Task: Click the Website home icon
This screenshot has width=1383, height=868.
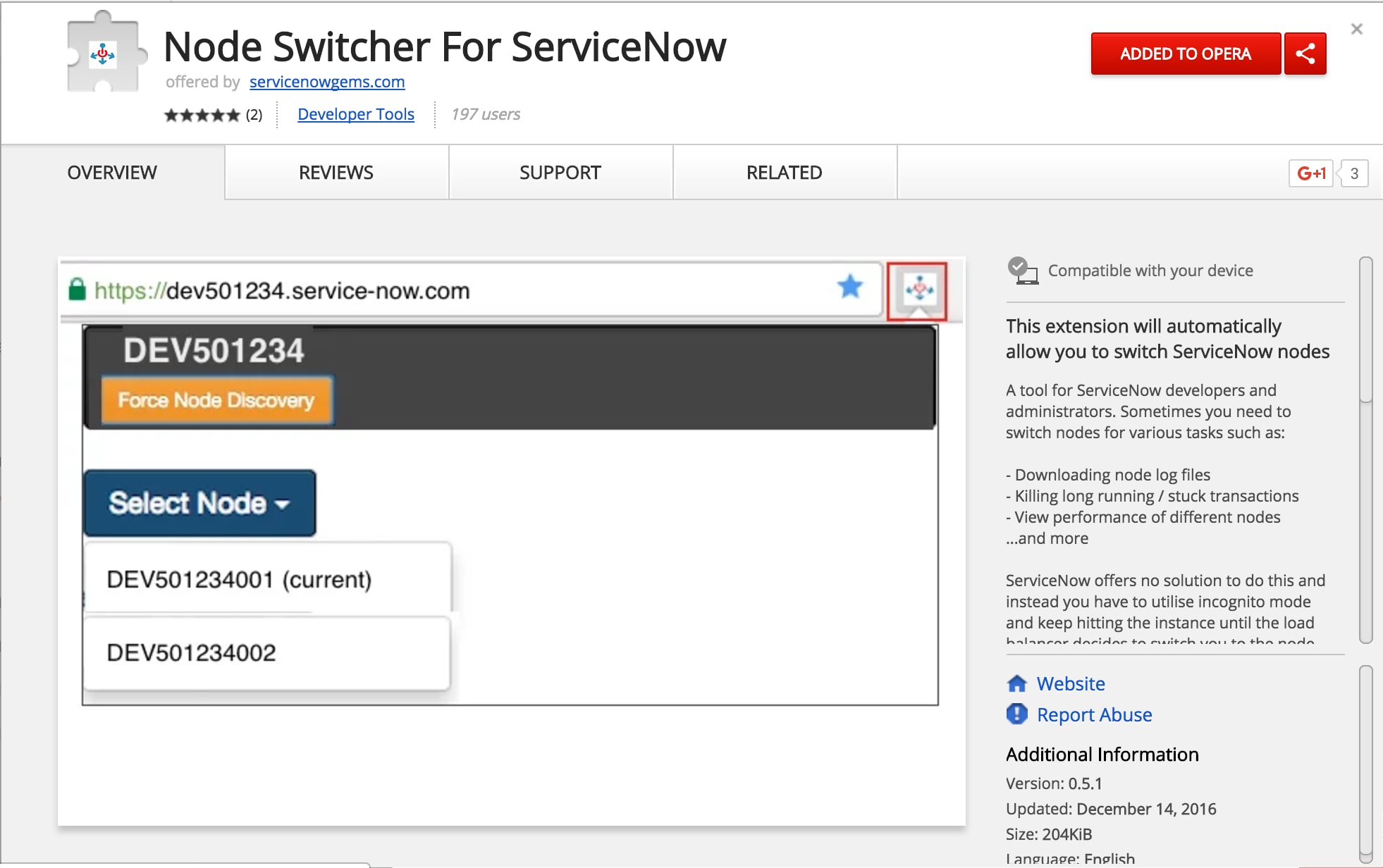Action: (x=1016, y=683)
